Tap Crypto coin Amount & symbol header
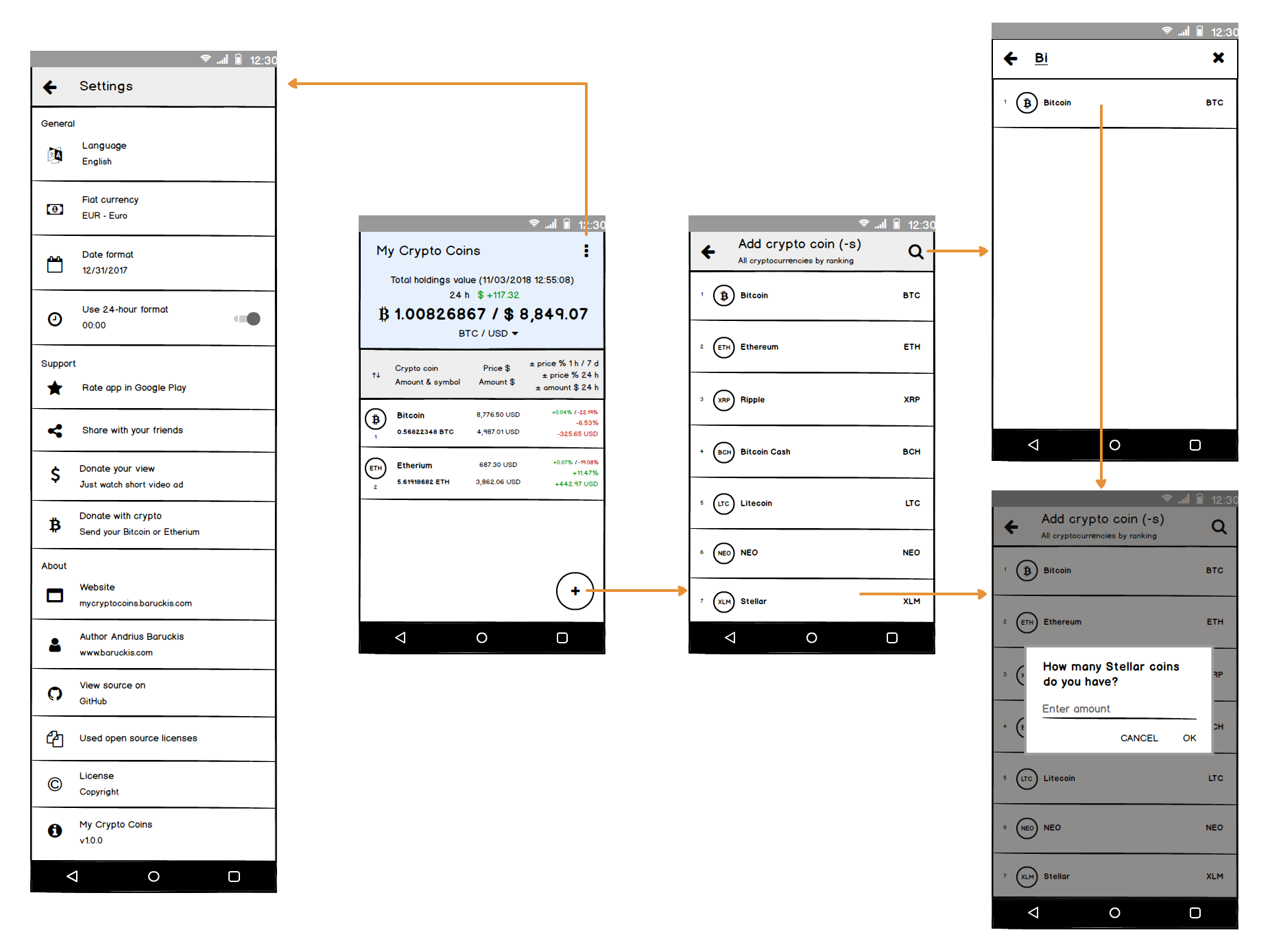The image size is (1270, 952). tap(427, 375)
